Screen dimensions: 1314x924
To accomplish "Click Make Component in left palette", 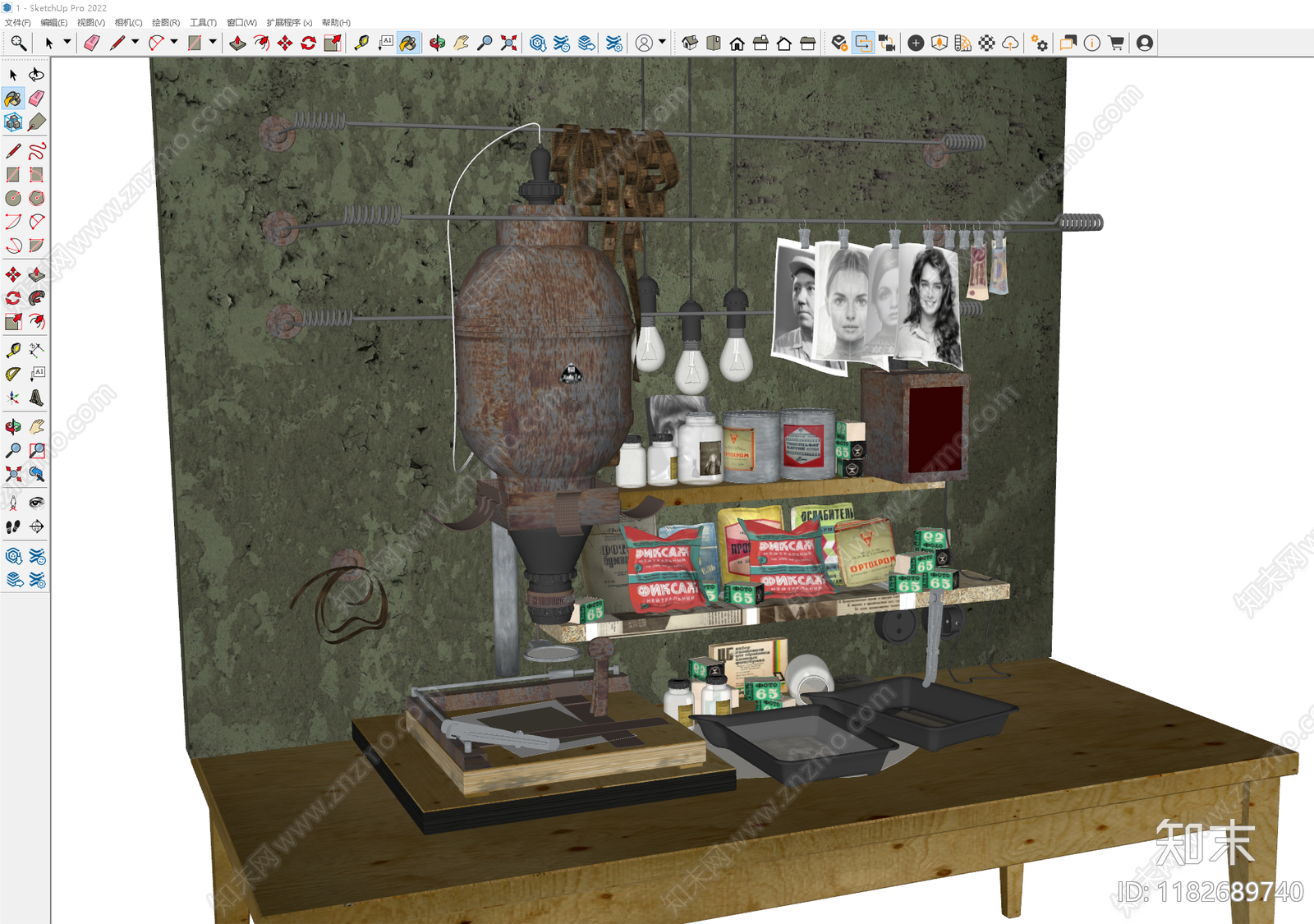I will pos(13,122).
